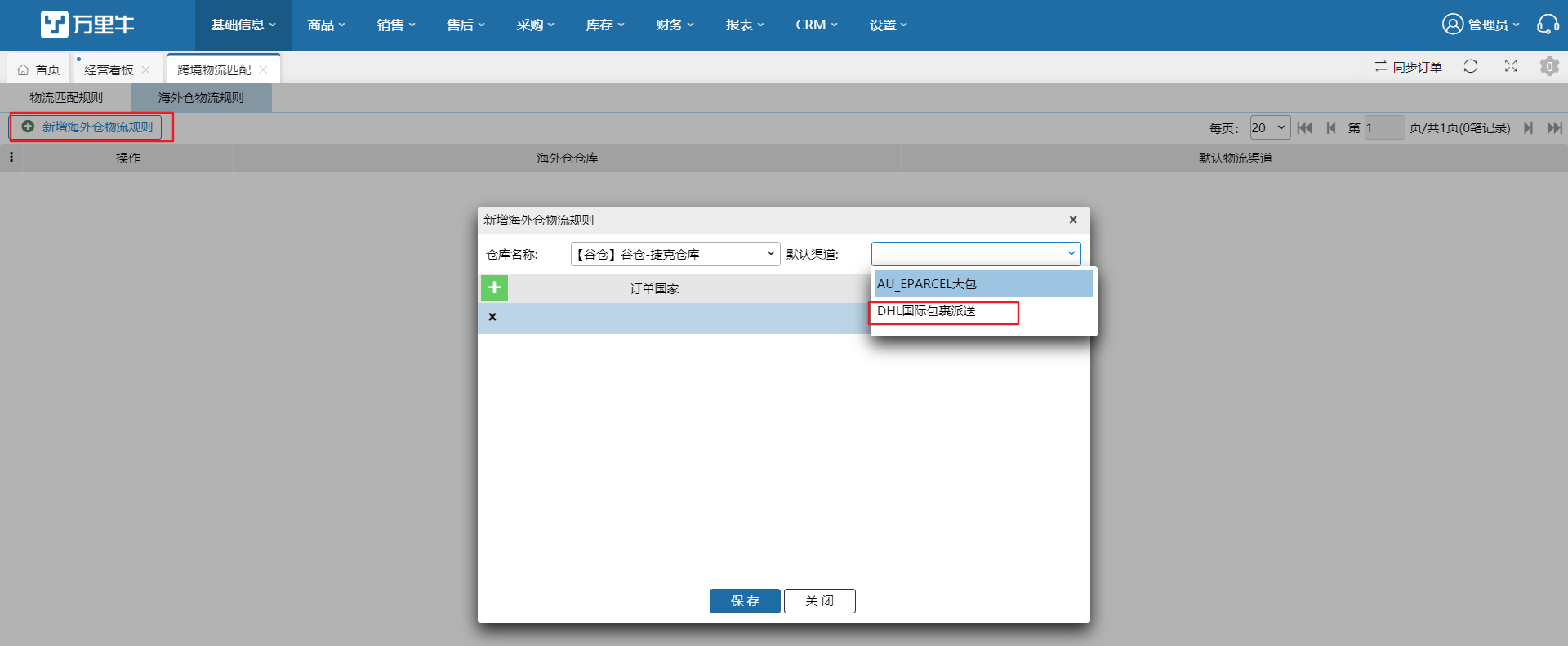Delete the order country row with x icon
1568x646 pixels.
[x=492, y=317]
